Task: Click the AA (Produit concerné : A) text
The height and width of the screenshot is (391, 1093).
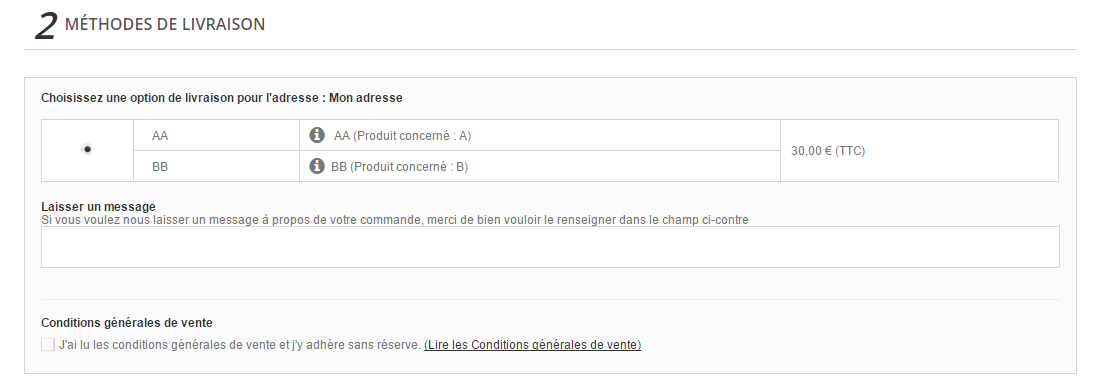Action: [x=402, y=136]
